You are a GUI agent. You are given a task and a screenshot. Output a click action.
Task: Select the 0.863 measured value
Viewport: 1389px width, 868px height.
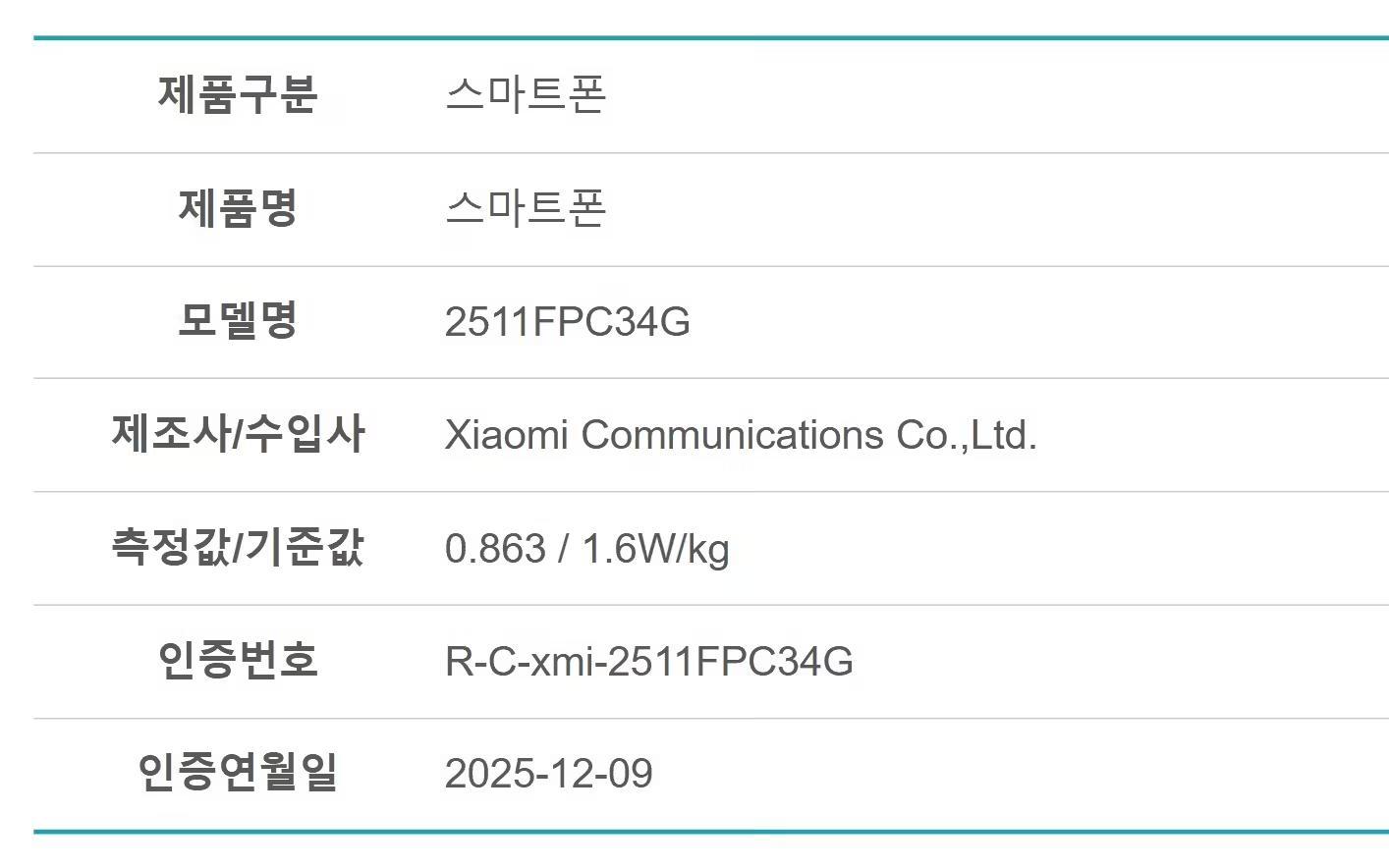tap(494, 549)
